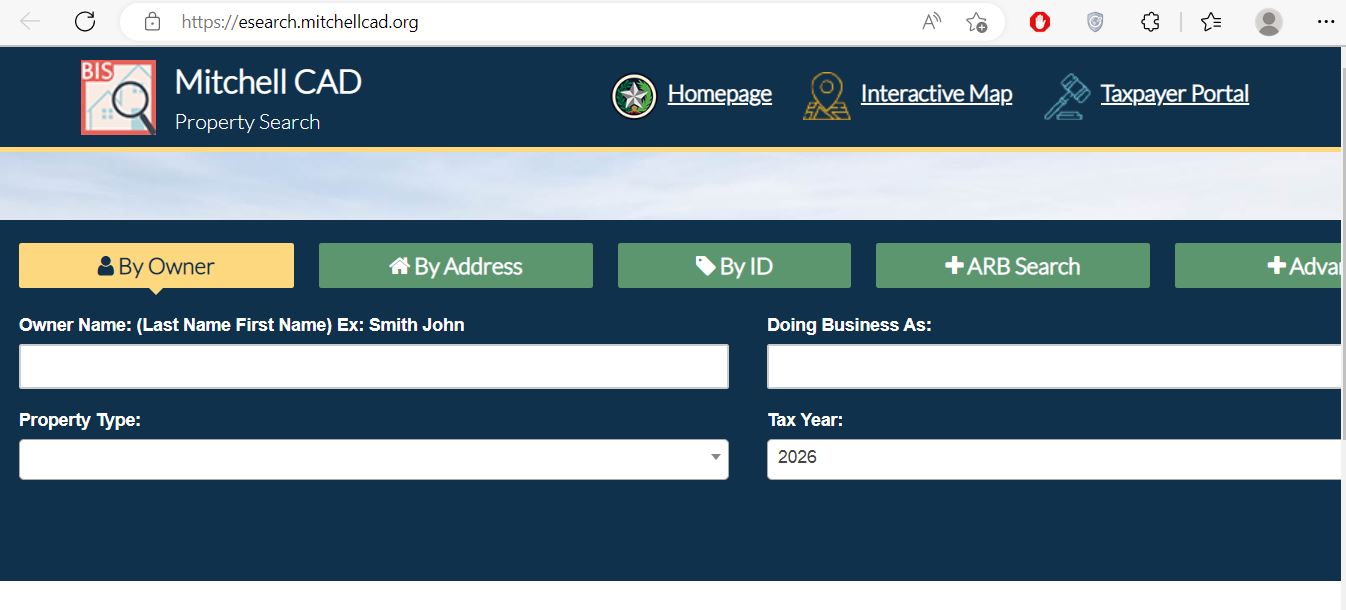Open the Favorites list icon
Viewport: 1346px width, 610px height.
[1211, 22]
